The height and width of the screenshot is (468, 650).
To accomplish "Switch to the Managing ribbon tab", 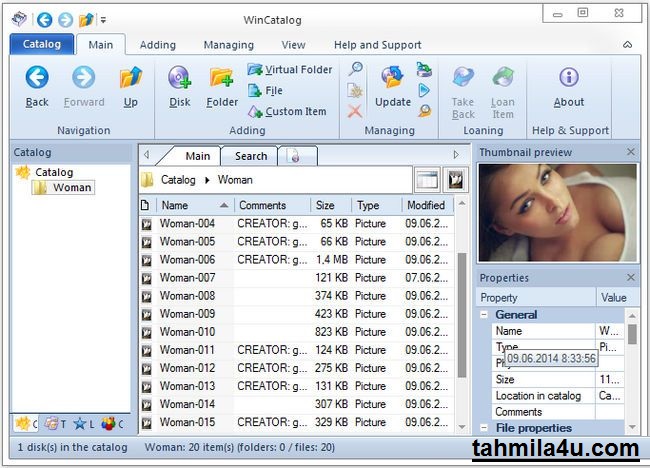I will click(228, 45).
